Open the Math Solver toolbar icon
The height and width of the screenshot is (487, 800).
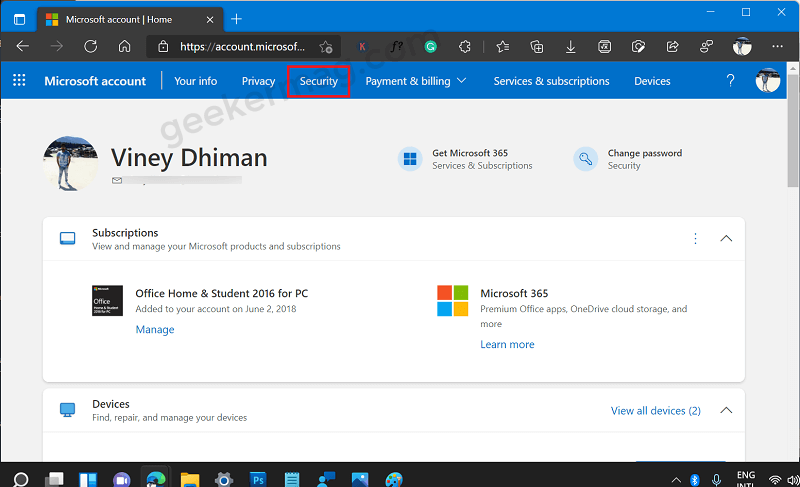click(605, 47)
